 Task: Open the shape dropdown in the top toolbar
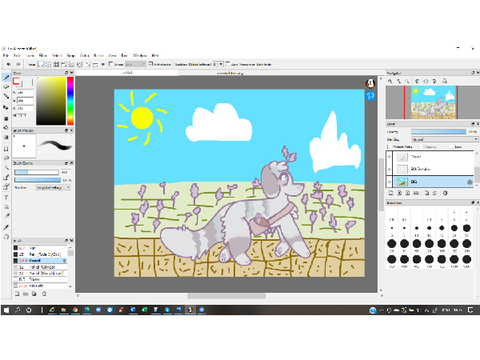click(135, 64)
